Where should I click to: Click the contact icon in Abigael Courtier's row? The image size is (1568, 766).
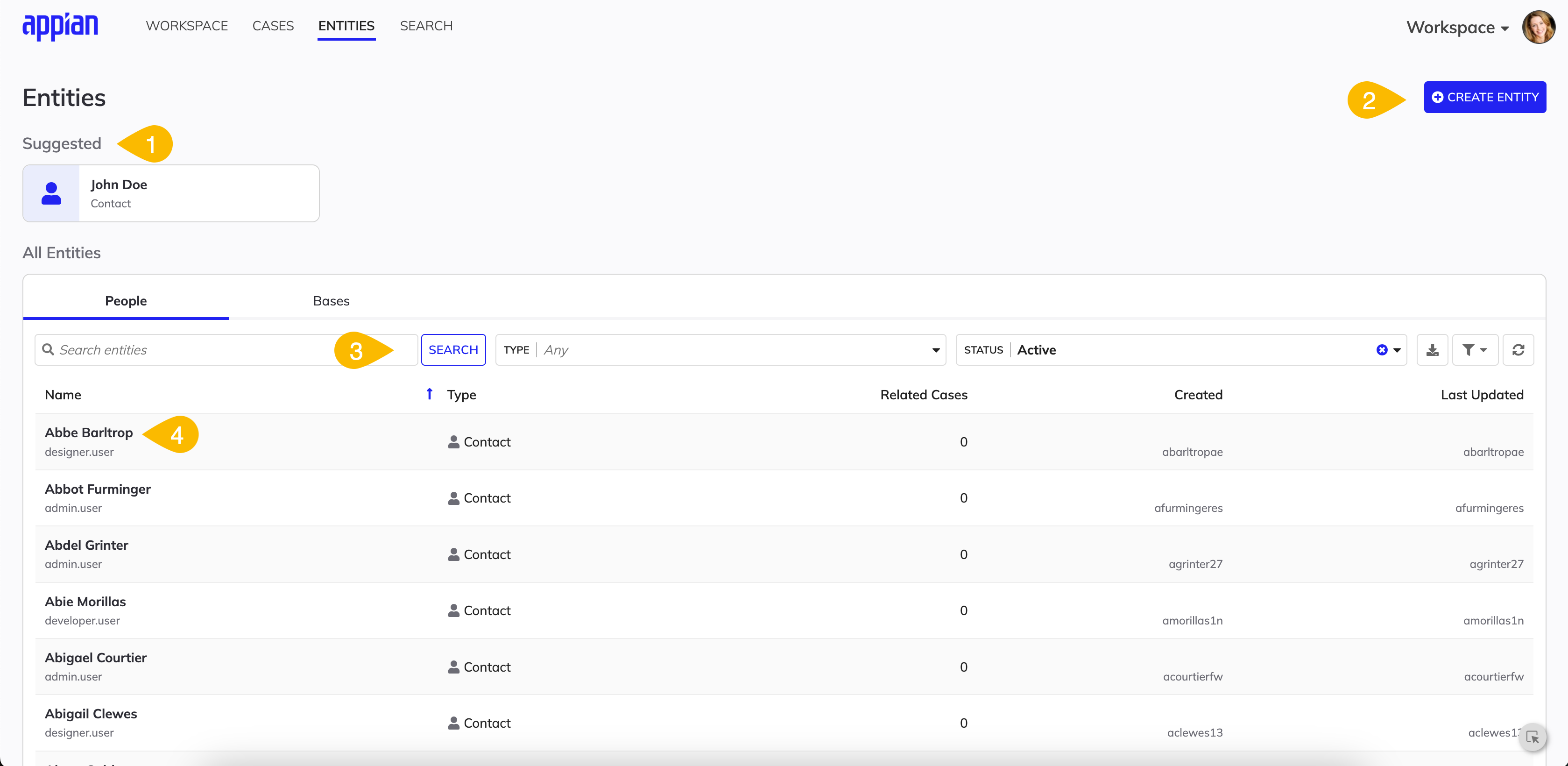pos(453,667)
